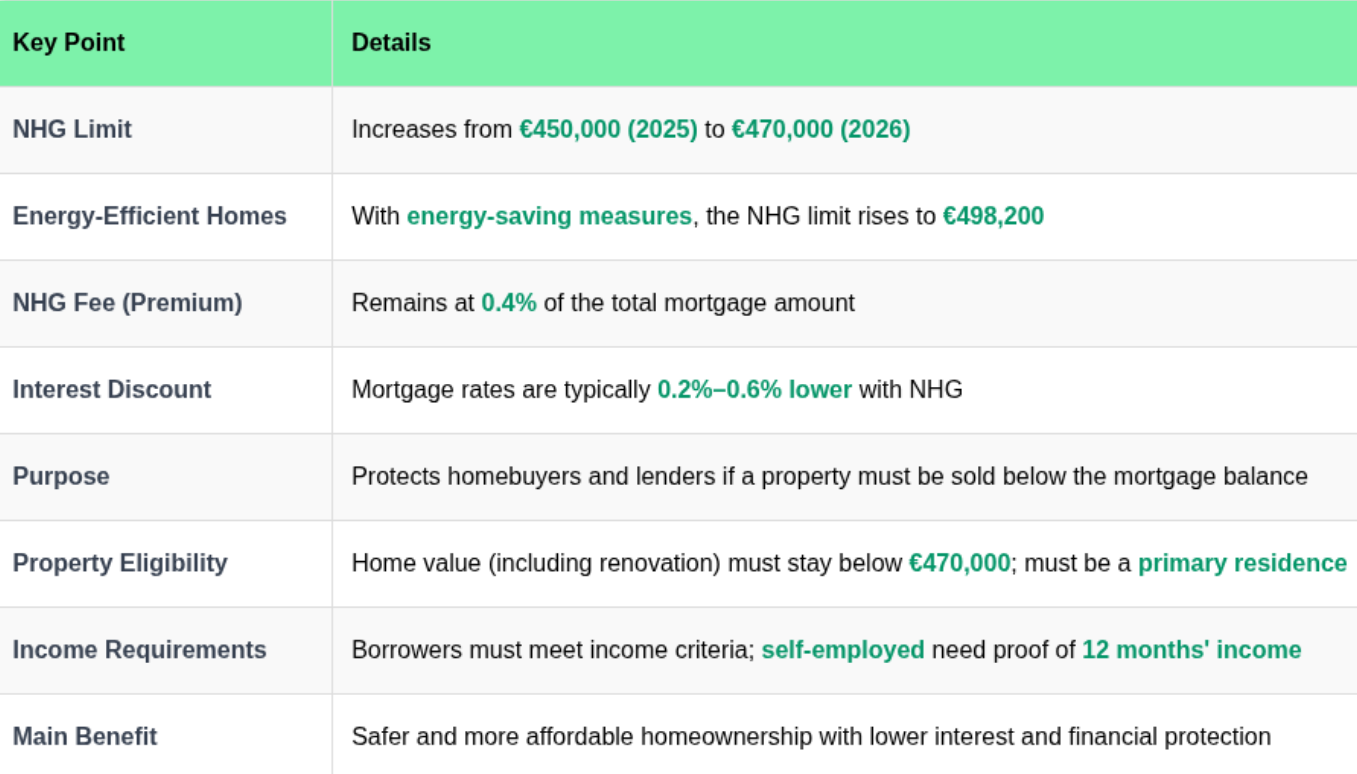Click the Purpose description starting "Protects homebuyers"
Image resolution: width=1357 pixels, height=774 pixels.
pyautogui.click(x=829, y=476)
